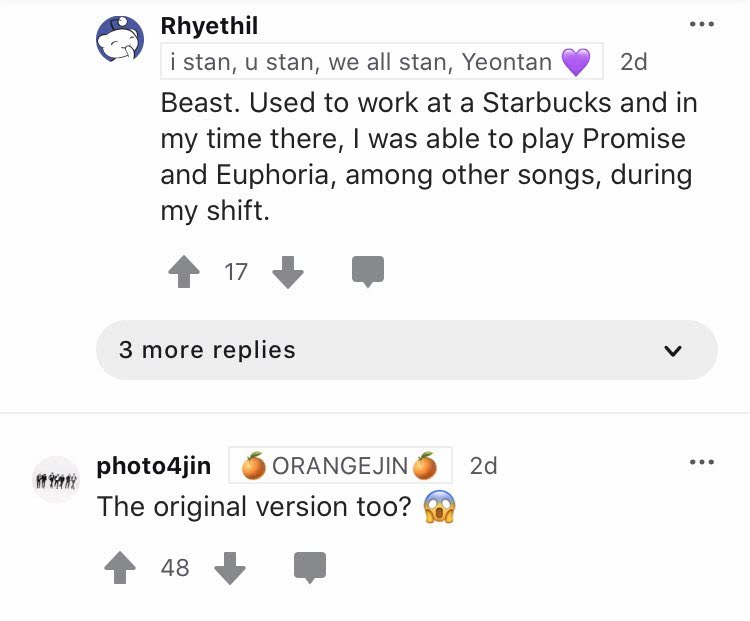Screen dimensions: 750x621
Task: Reply to Rhyethil's comment via speech bubble
Action: click(x=367, y=271)
